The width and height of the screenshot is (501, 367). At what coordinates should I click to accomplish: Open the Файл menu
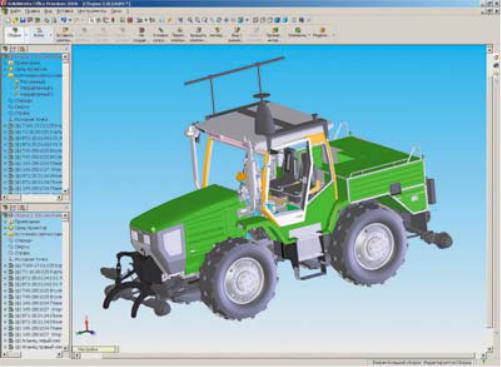pyautogui.click(x=15, y=11)
